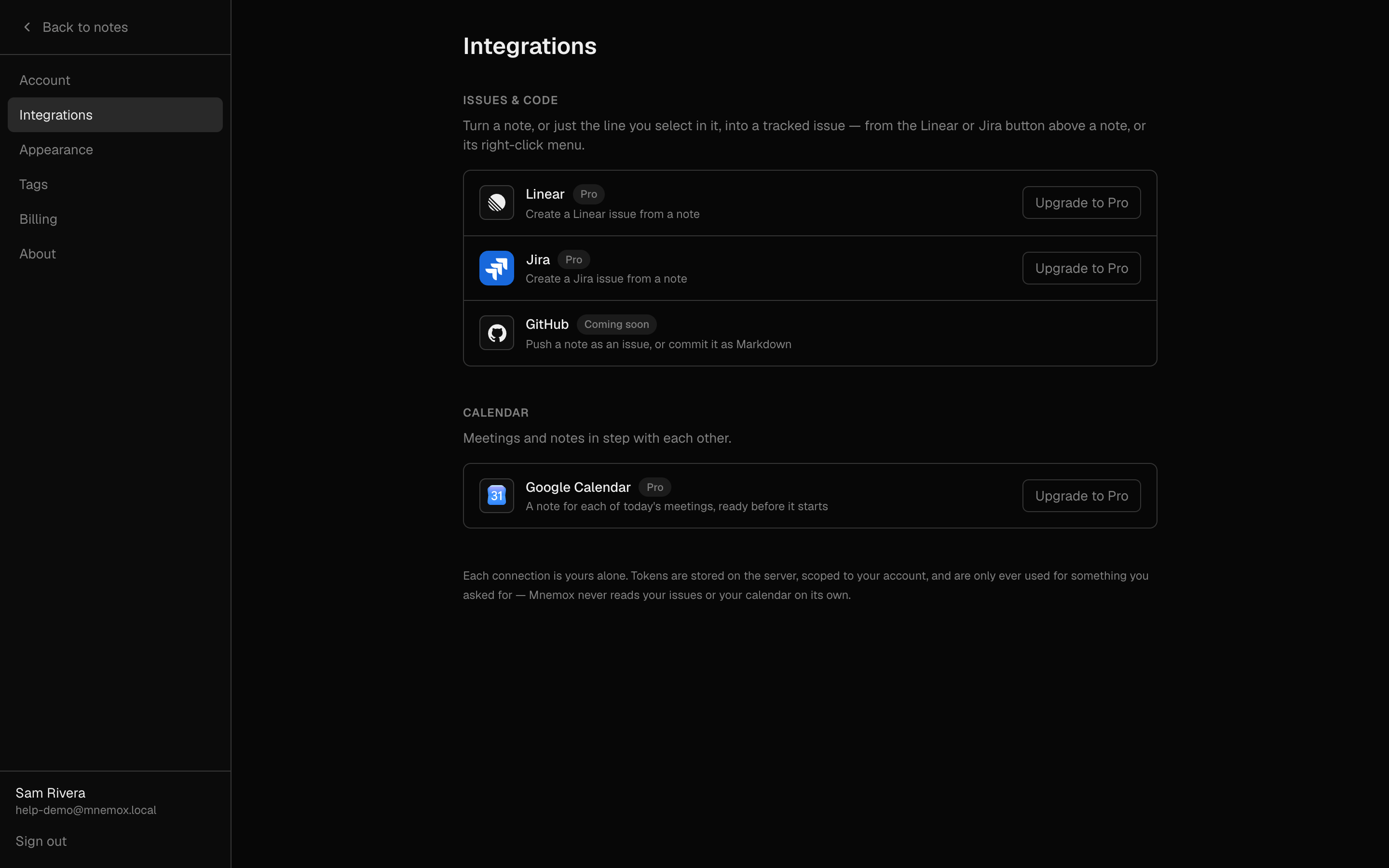Click the Linear logo icon
The image size is (1389, 868).
(496, 203)
